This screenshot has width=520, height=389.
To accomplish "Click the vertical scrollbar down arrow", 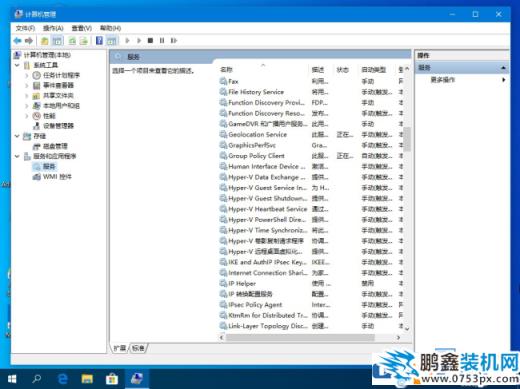I will (407, 329).
